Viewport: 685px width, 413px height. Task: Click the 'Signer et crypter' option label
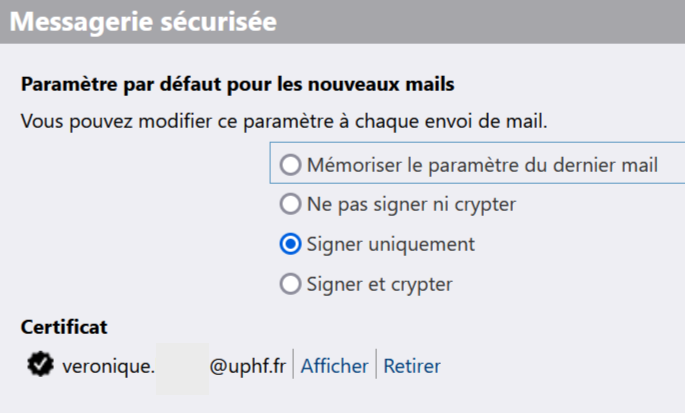380,284
